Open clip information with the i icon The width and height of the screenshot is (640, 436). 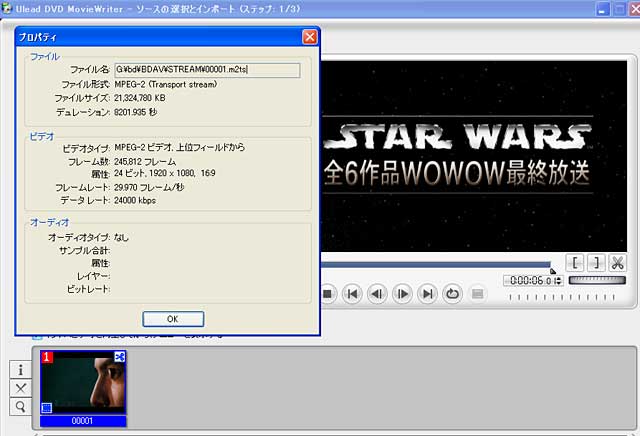20,370
